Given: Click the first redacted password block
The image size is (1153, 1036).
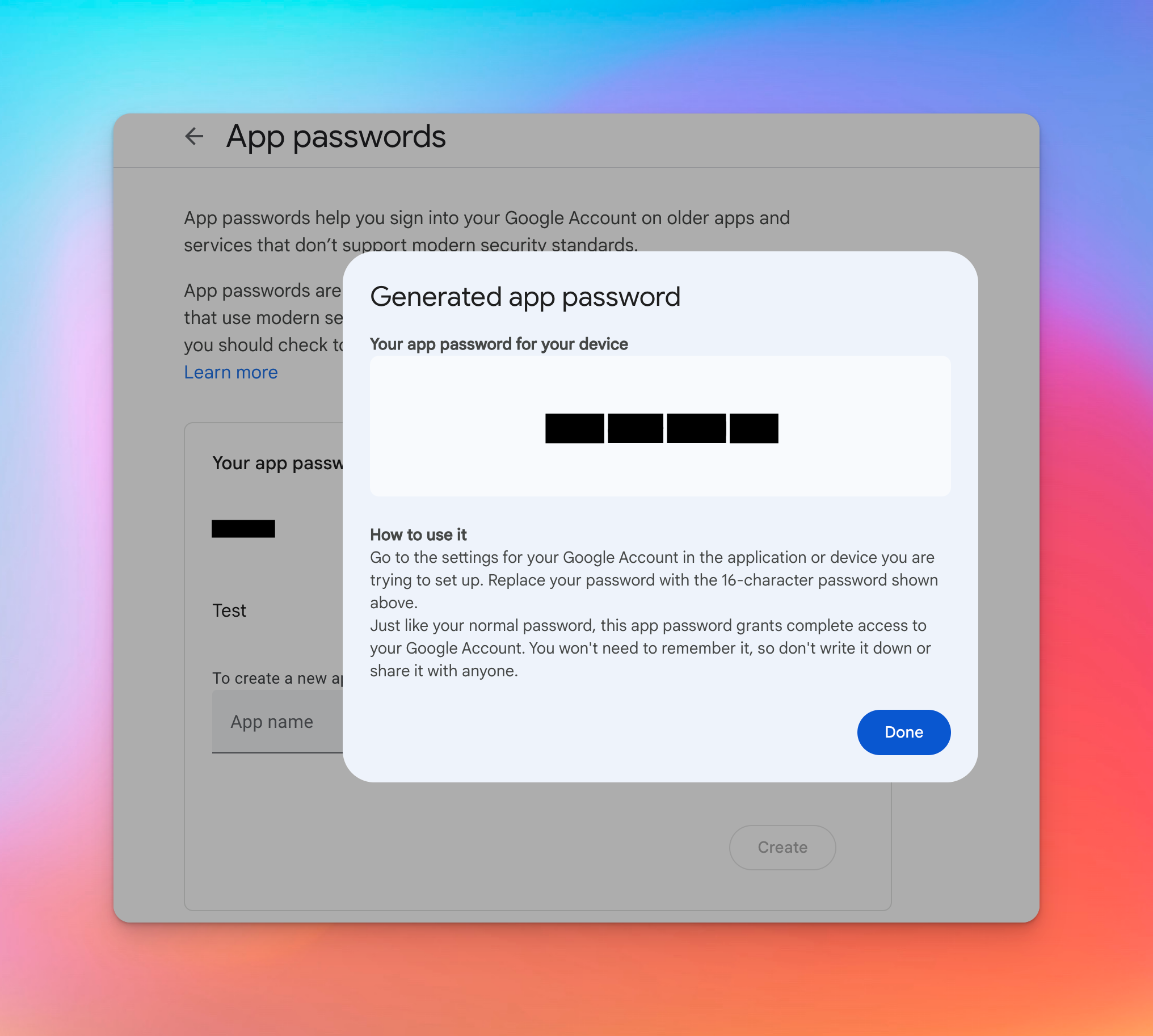Looking at the screenshot, I should pos(574,428).
